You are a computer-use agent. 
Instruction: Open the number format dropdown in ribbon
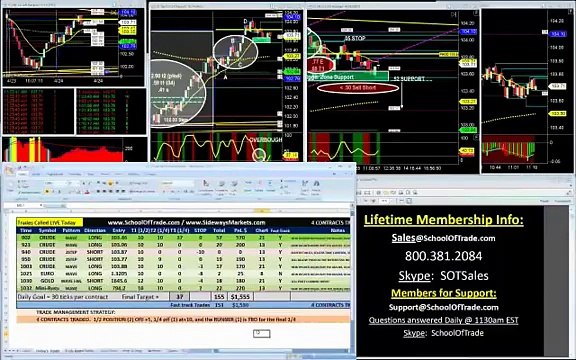point(192,183)
